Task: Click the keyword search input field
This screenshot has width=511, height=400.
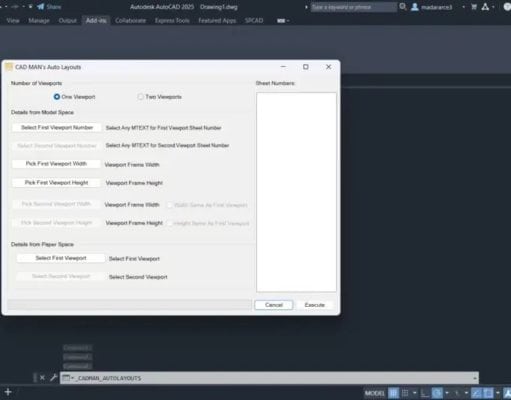Action: 354,7
